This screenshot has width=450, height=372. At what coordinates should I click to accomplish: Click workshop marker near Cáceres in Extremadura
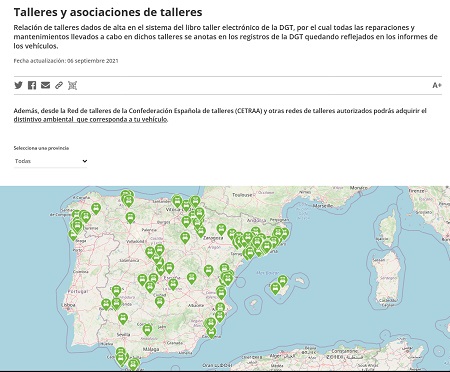pyautogui.click(x=116, y=291)
